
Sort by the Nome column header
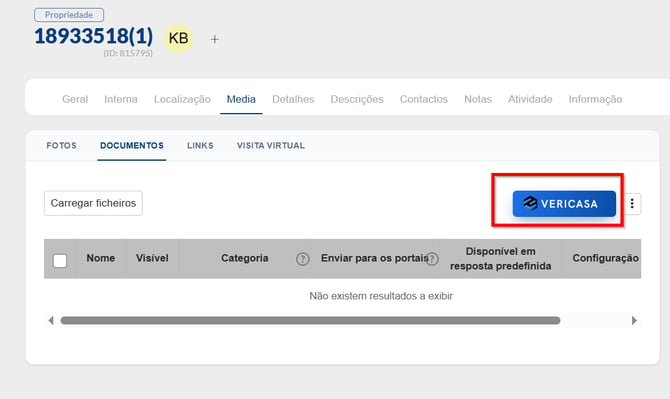[x=100, y=258]
